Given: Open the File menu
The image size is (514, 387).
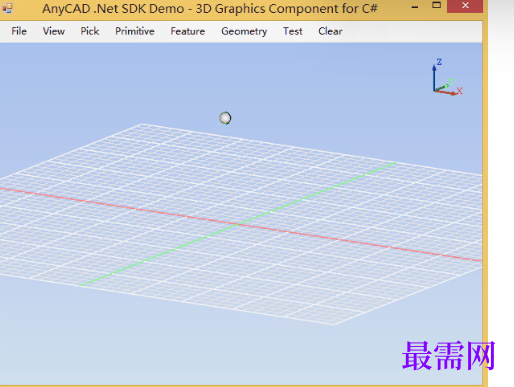Looking at the screenshot, I should 19,31.
